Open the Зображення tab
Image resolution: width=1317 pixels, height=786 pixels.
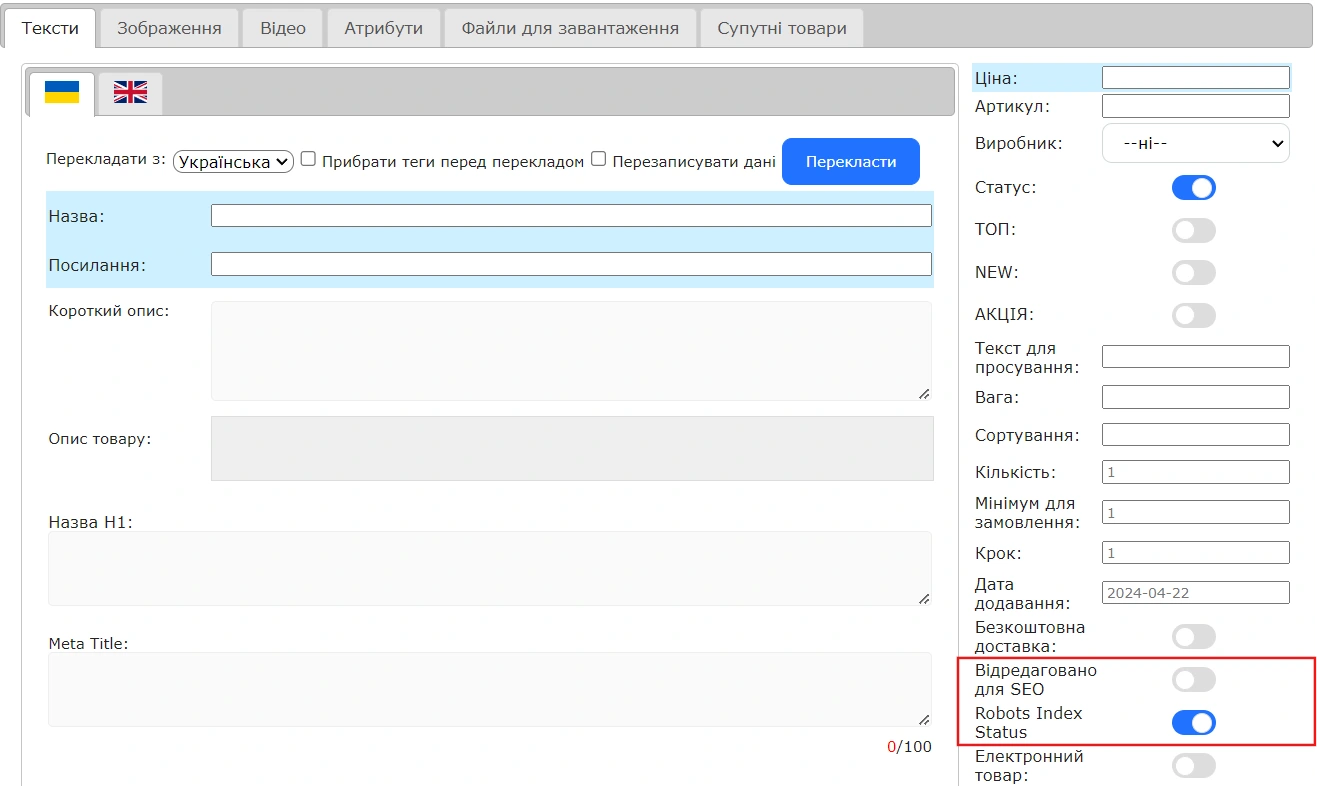[x=169, y=28]
